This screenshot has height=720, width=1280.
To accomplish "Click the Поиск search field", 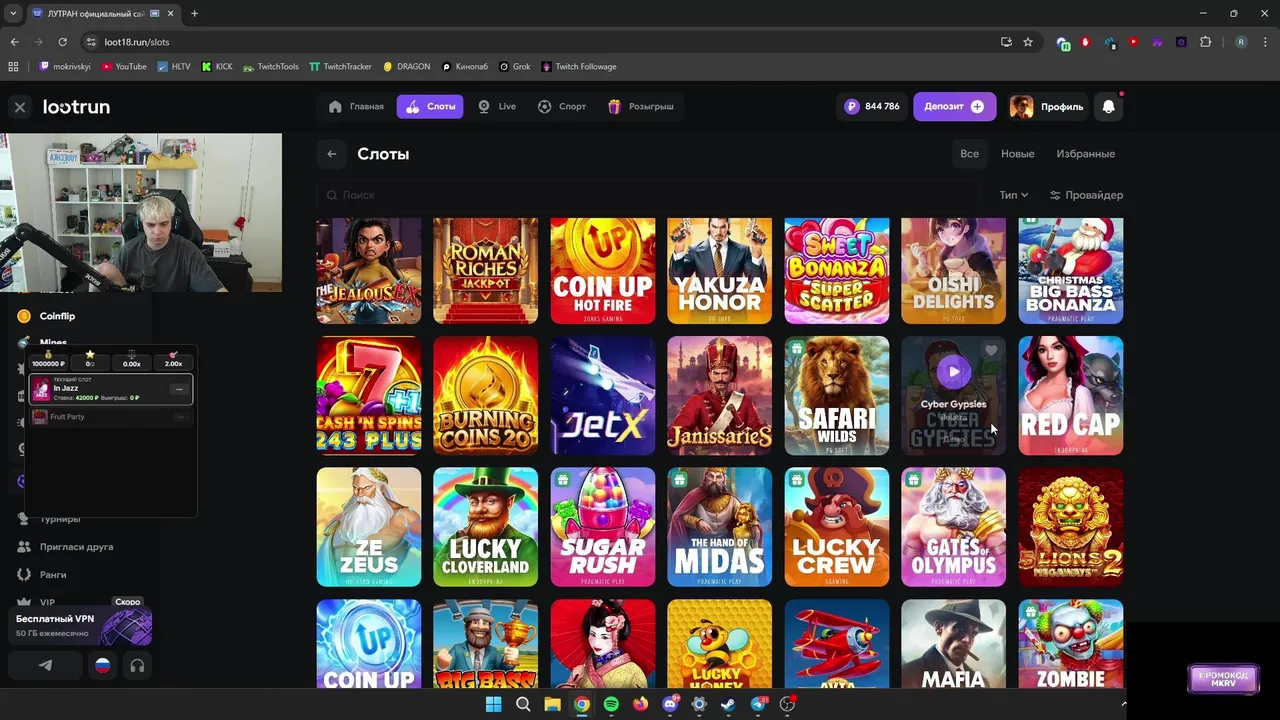I will coord(650,195).
